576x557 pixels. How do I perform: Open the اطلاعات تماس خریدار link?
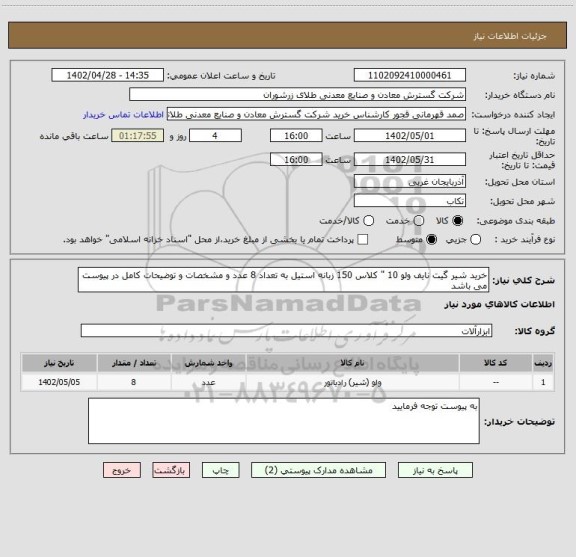[x=123, y=115]
